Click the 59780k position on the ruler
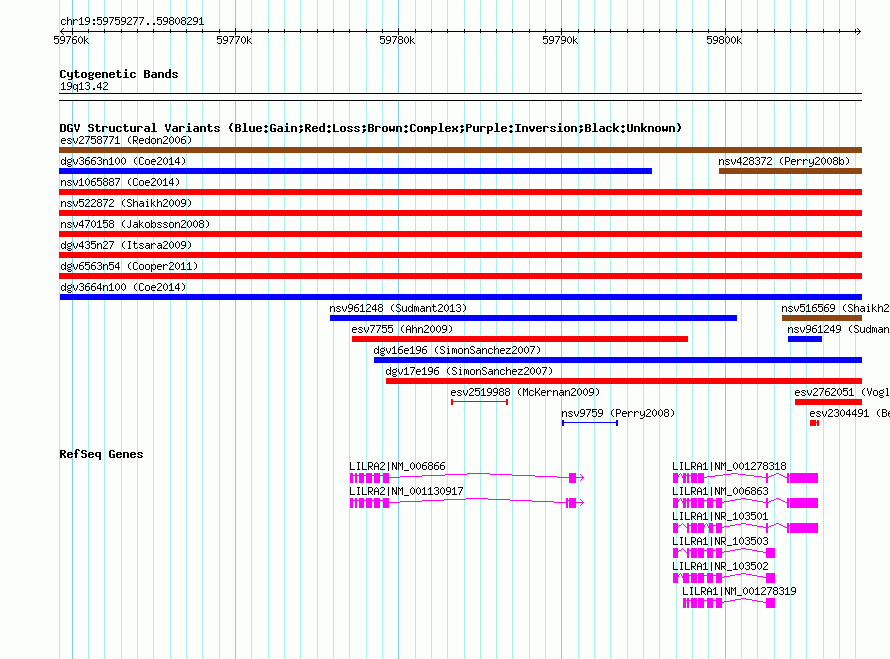890x659 pixels. point(398,40)
